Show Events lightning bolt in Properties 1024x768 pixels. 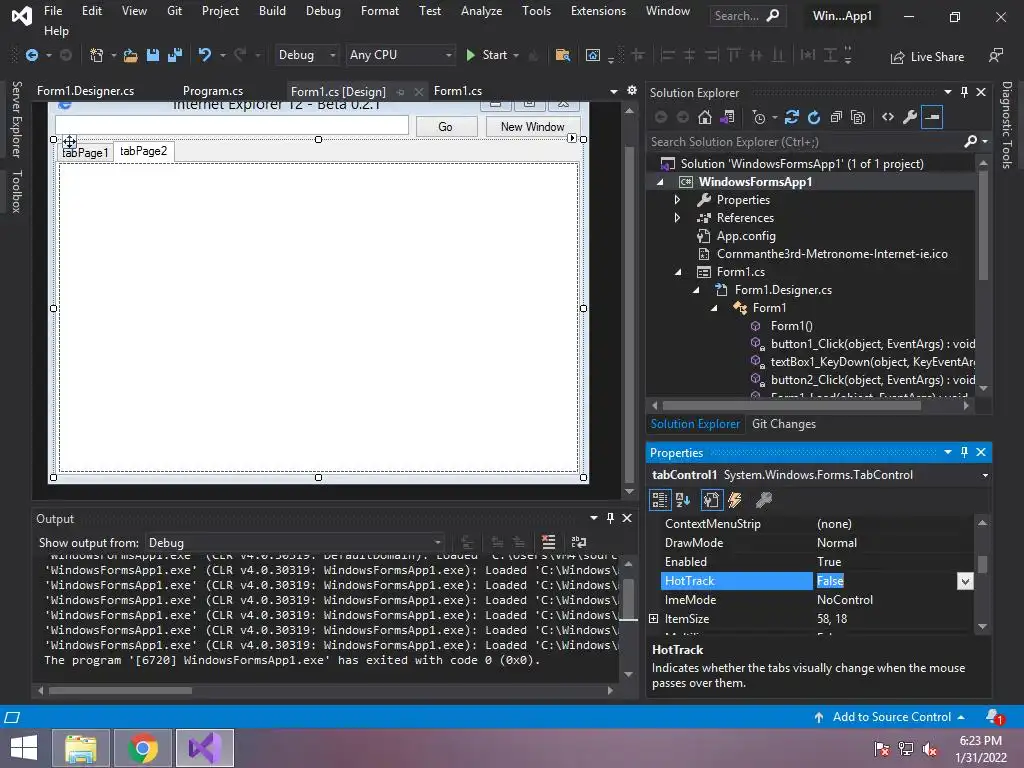point(735,500)
